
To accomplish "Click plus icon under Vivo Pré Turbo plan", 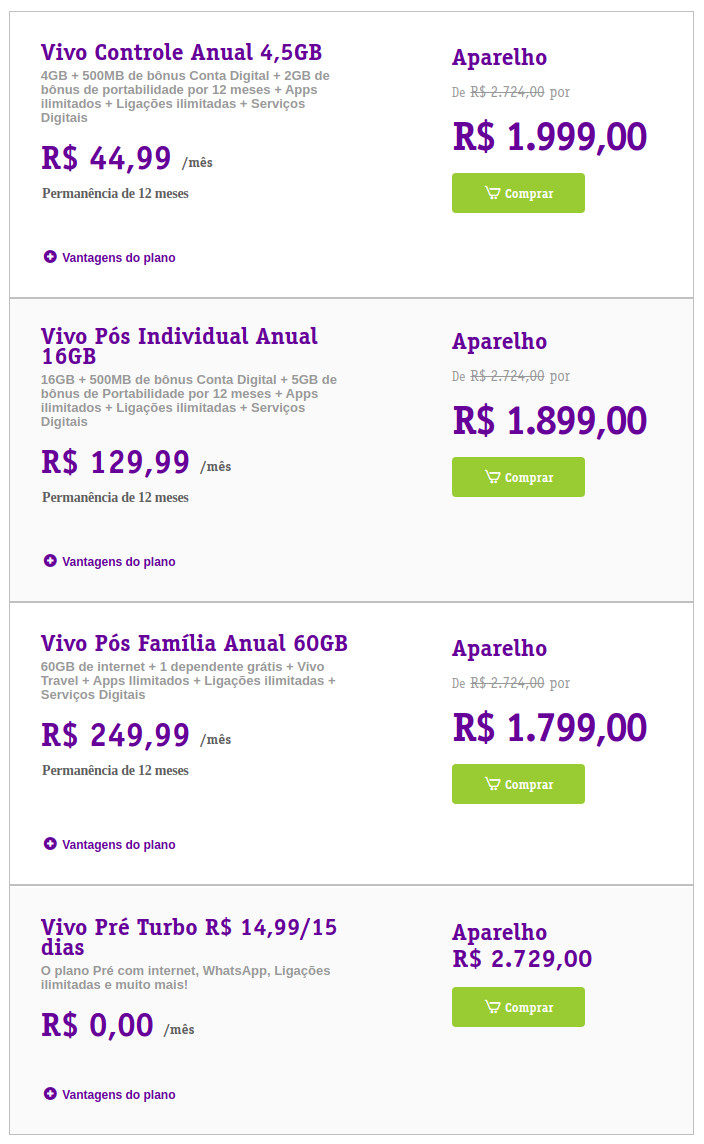I will [x=50, y=1094].
